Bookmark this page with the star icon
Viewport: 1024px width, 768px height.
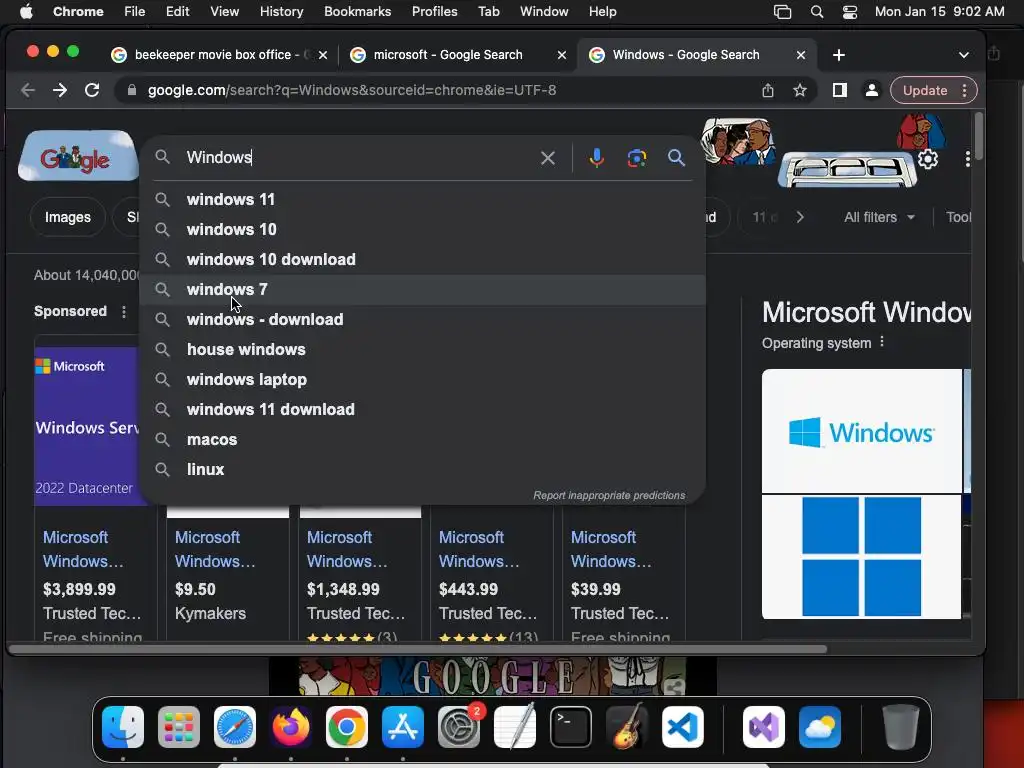[x=800, y=90]
